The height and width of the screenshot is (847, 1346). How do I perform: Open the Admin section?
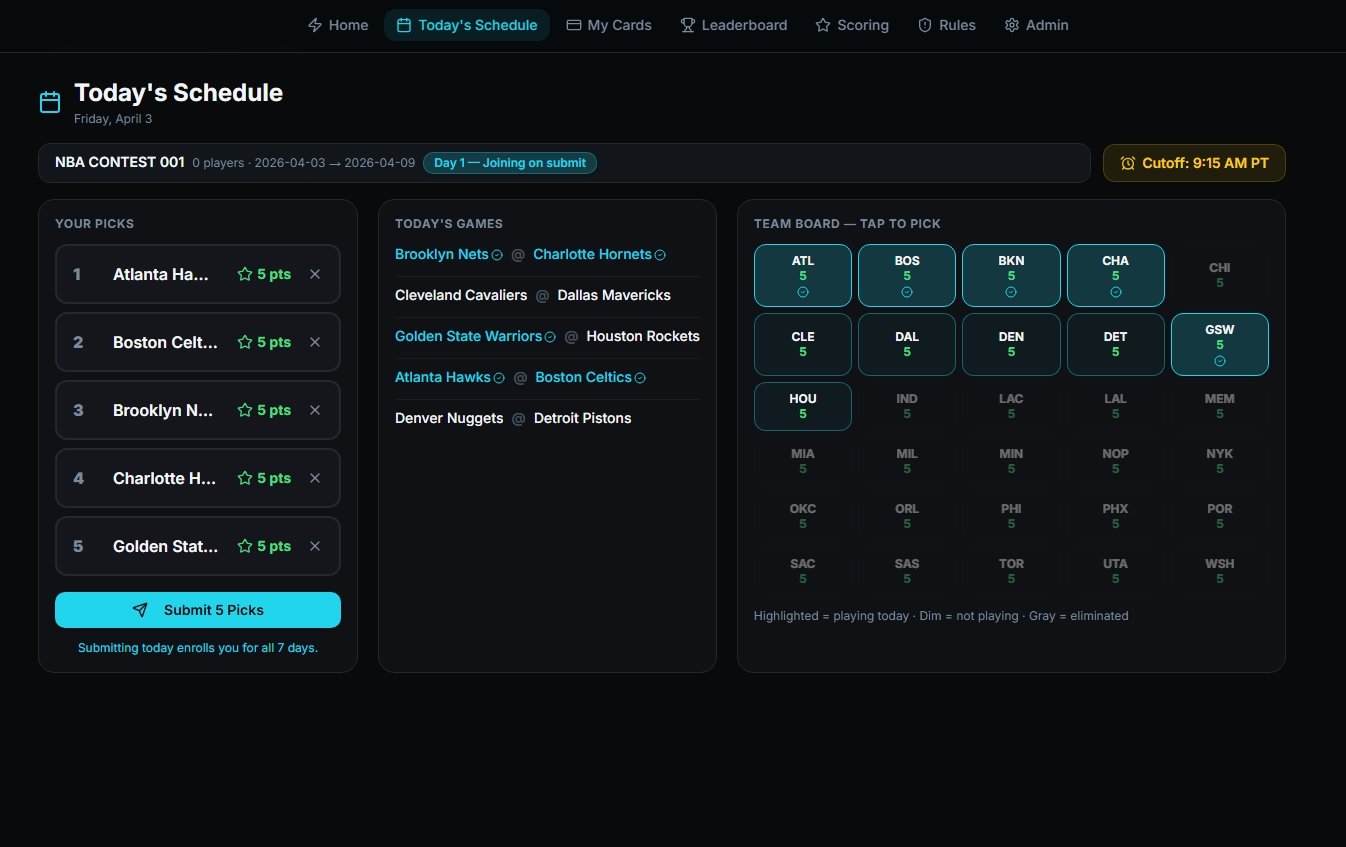pos(1036,25)
